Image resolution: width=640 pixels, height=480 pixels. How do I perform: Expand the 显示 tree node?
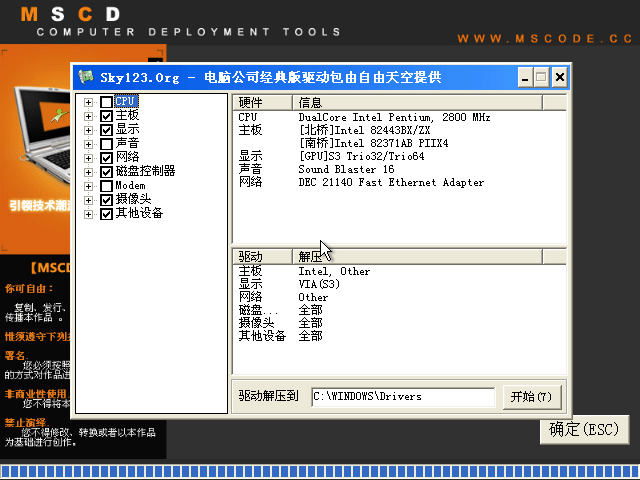[88, 130]
